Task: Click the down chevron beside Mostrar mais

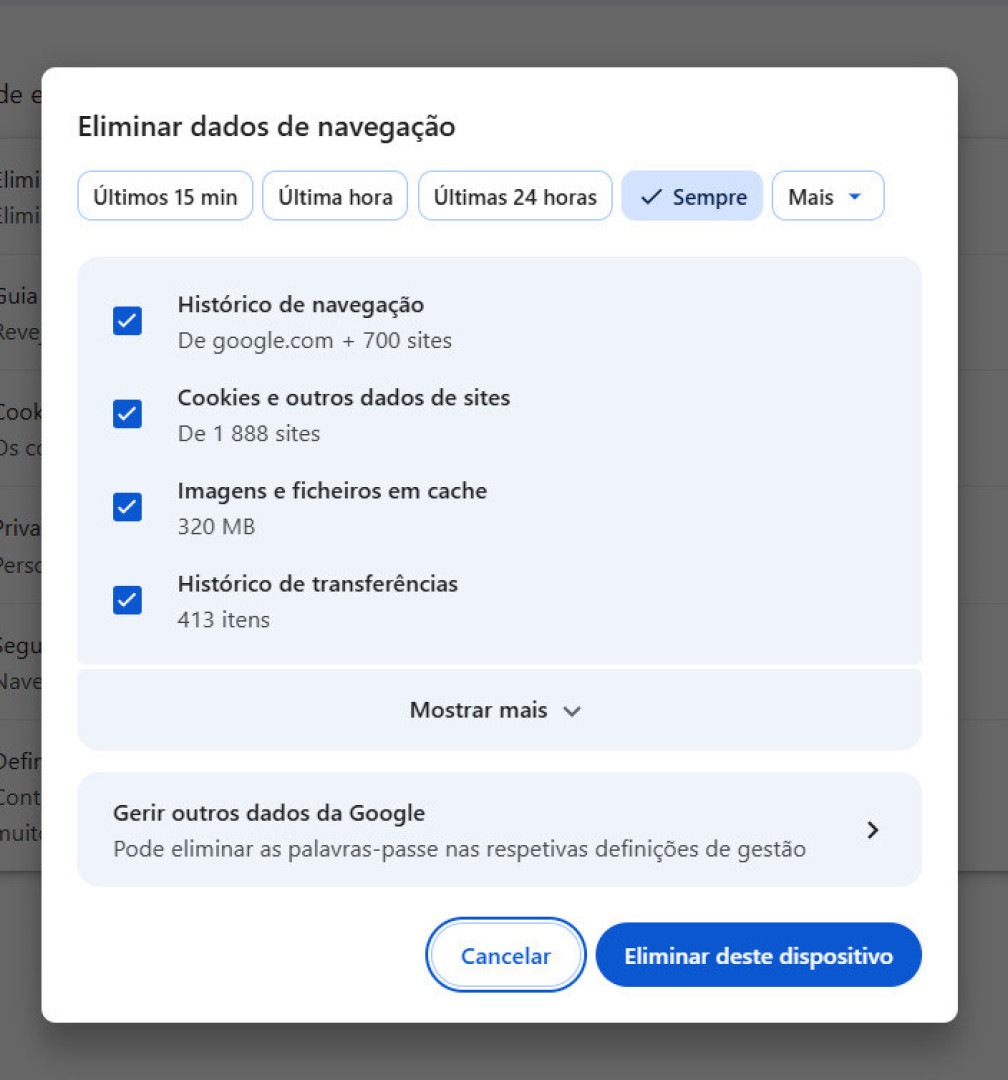Action: pos(572,710)
